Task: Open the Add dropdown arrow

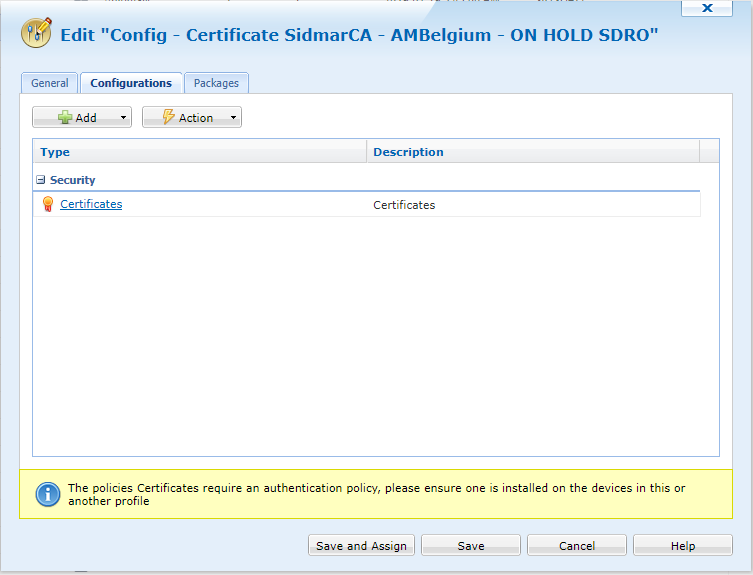Action: click(124, 117)
